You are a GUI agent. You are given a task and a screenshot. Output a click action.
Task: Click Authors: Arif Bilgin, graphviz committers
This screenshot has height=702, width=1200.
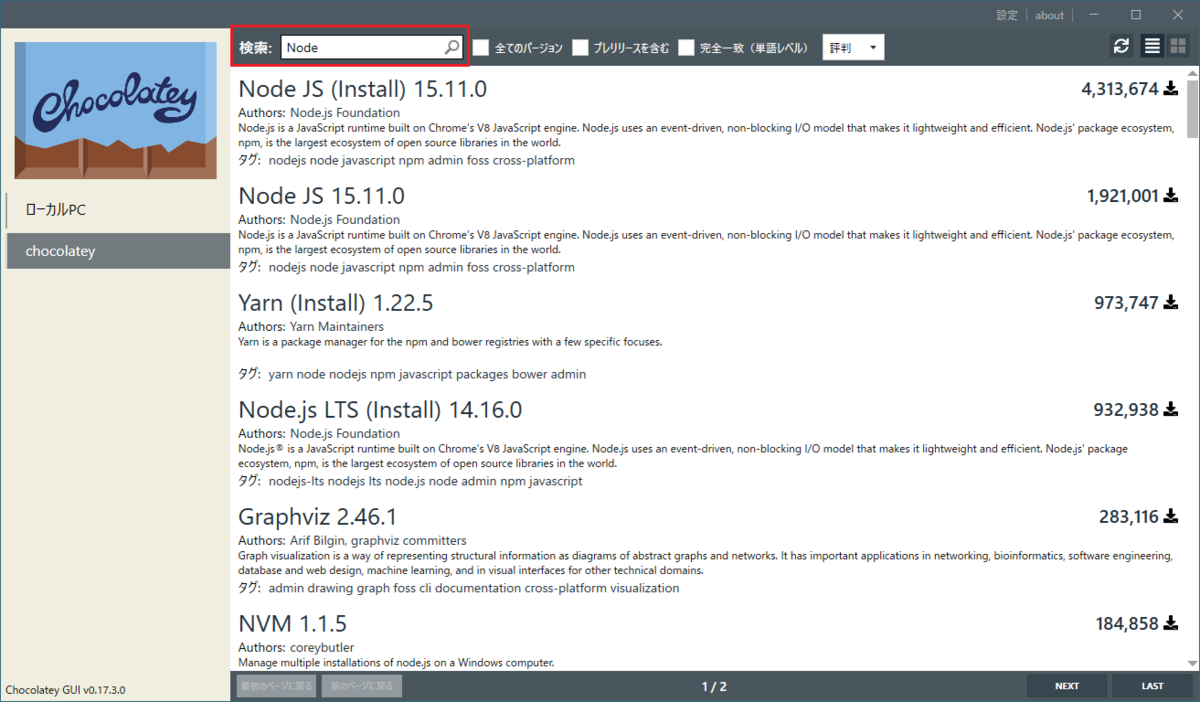353,540
